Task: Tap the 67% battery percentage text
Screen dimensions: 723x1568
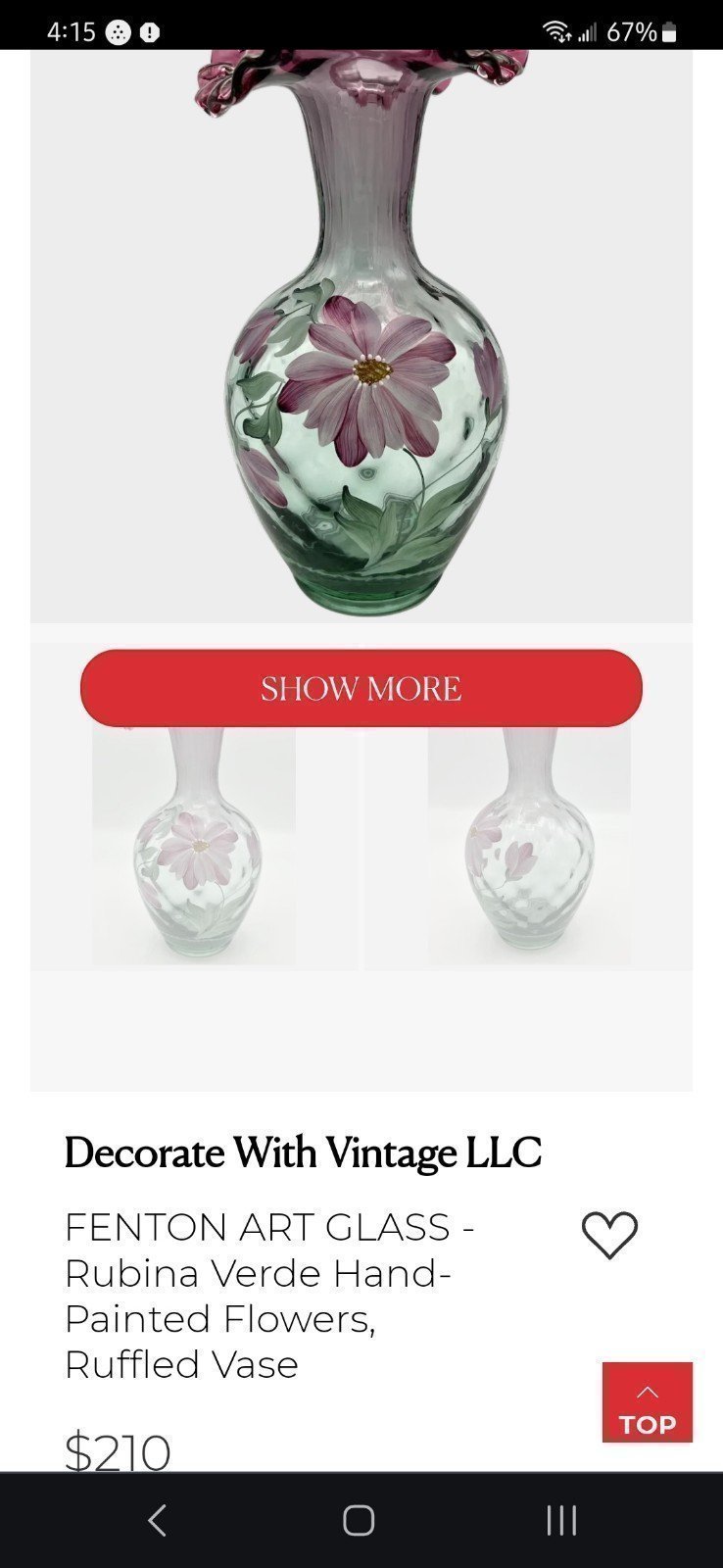Action: (x=632, y=32)
